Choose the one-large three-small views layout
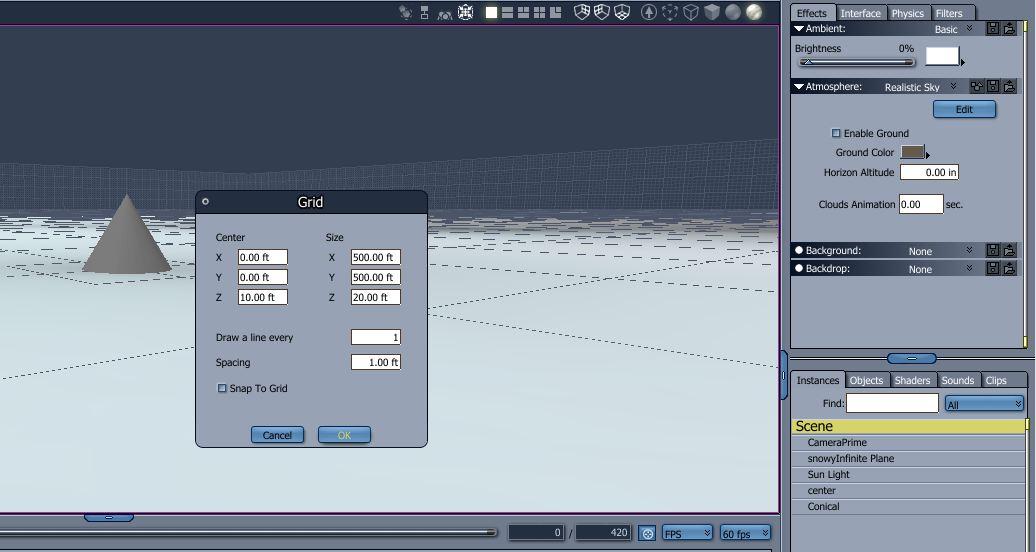The width and height of the screenshot is (1036, 552). (x=556, y=12)
